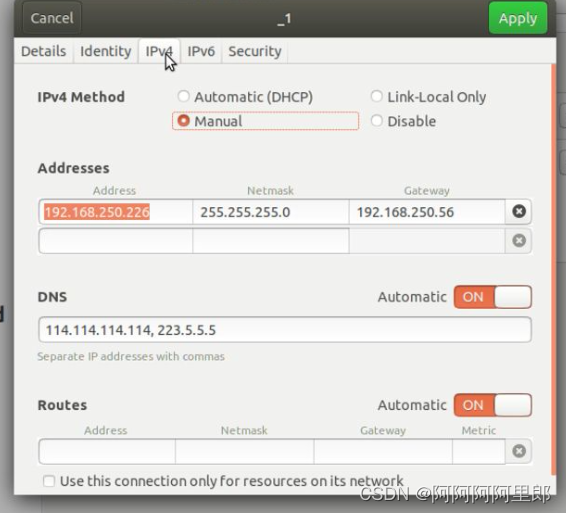Click the Routes gateway field
566x513 pixels.
pos(383,451)
